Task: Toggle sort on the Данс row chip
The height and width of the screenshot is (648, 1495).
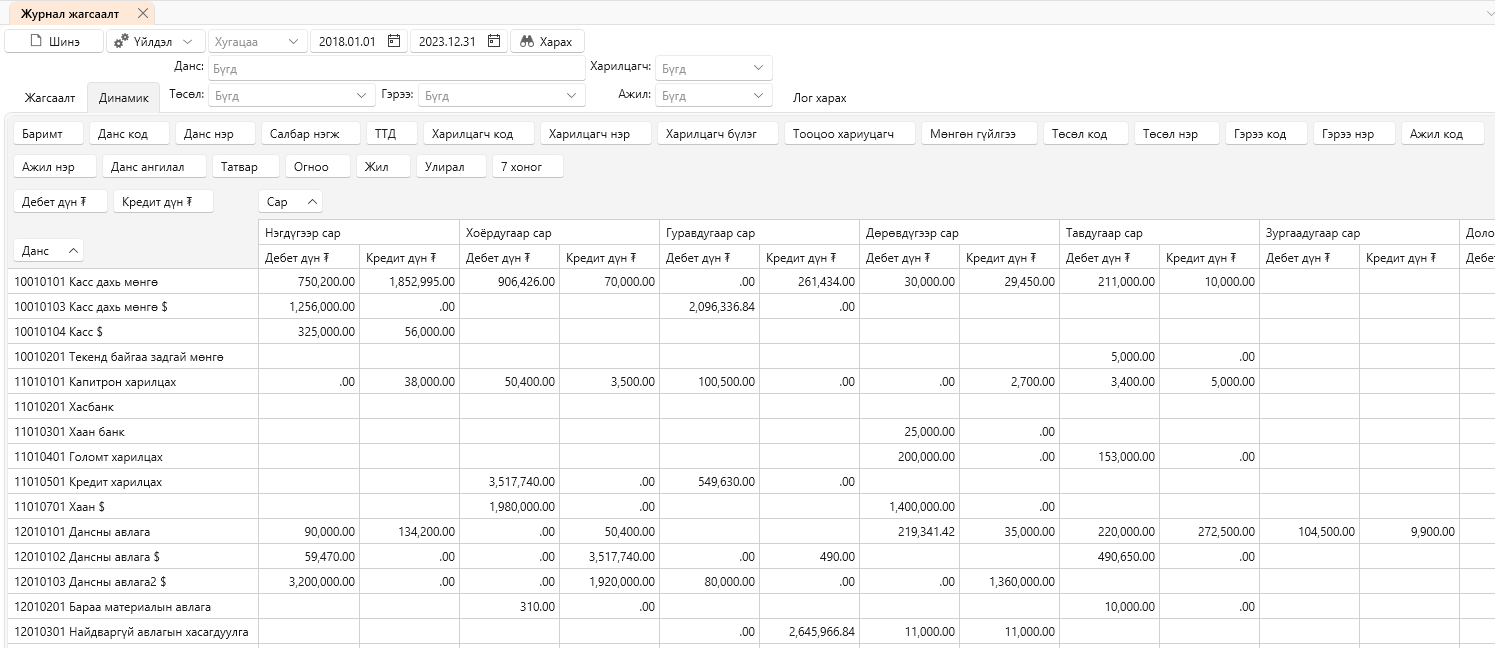Action: click(x=49, y=250)
